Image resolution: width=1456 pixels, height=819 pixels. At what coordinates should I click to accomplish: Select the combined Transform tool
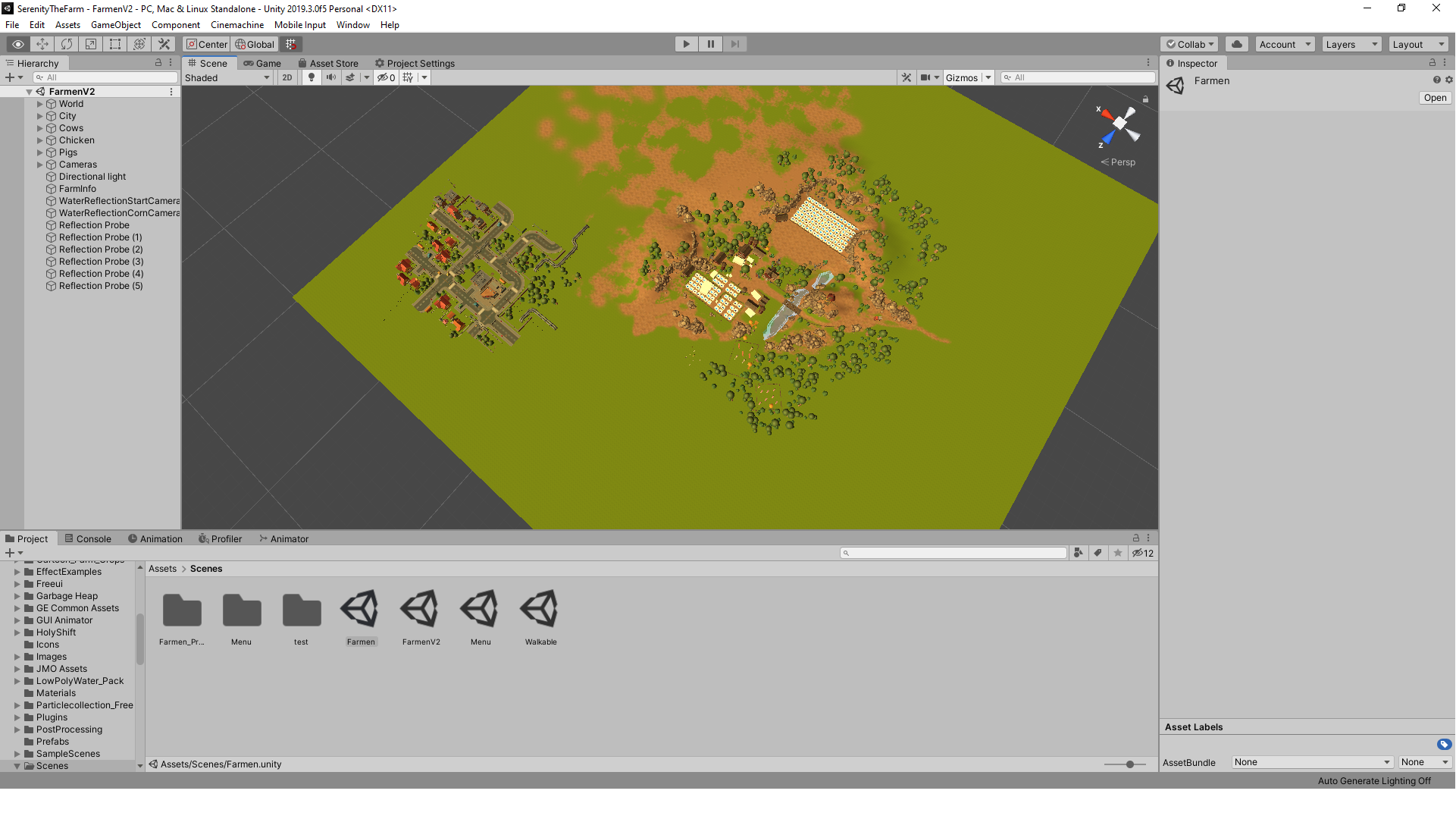point(139,44)
